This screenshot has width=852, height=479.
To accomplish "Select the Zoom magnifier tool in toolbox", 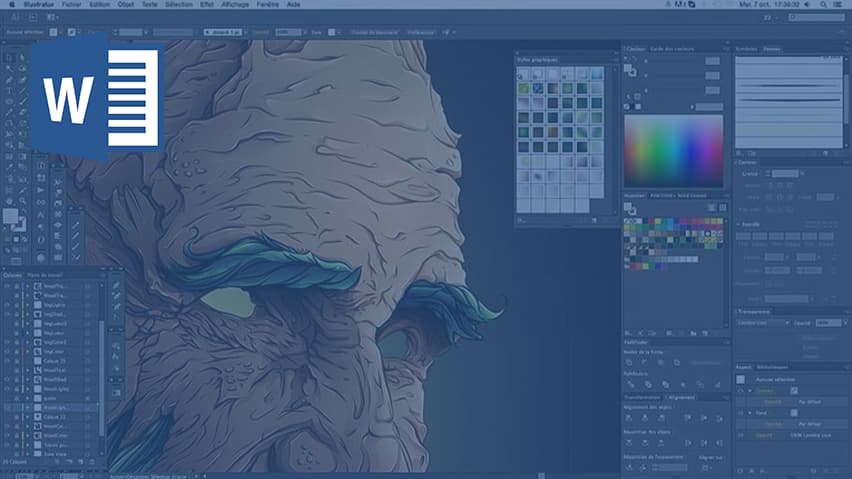I will [22, 201].
